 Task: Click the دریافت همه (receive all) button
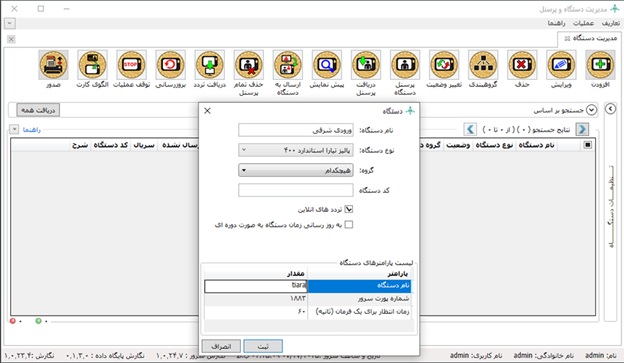[38, 110]
